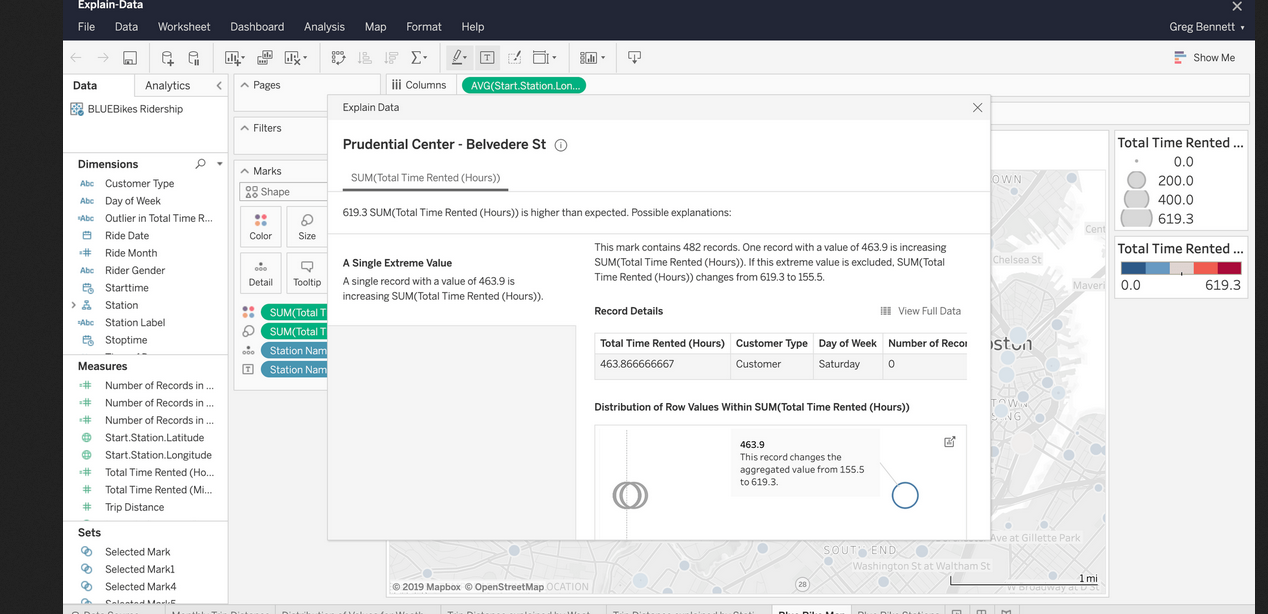Open the distribution chart as a new worksheet

point(949,442)
